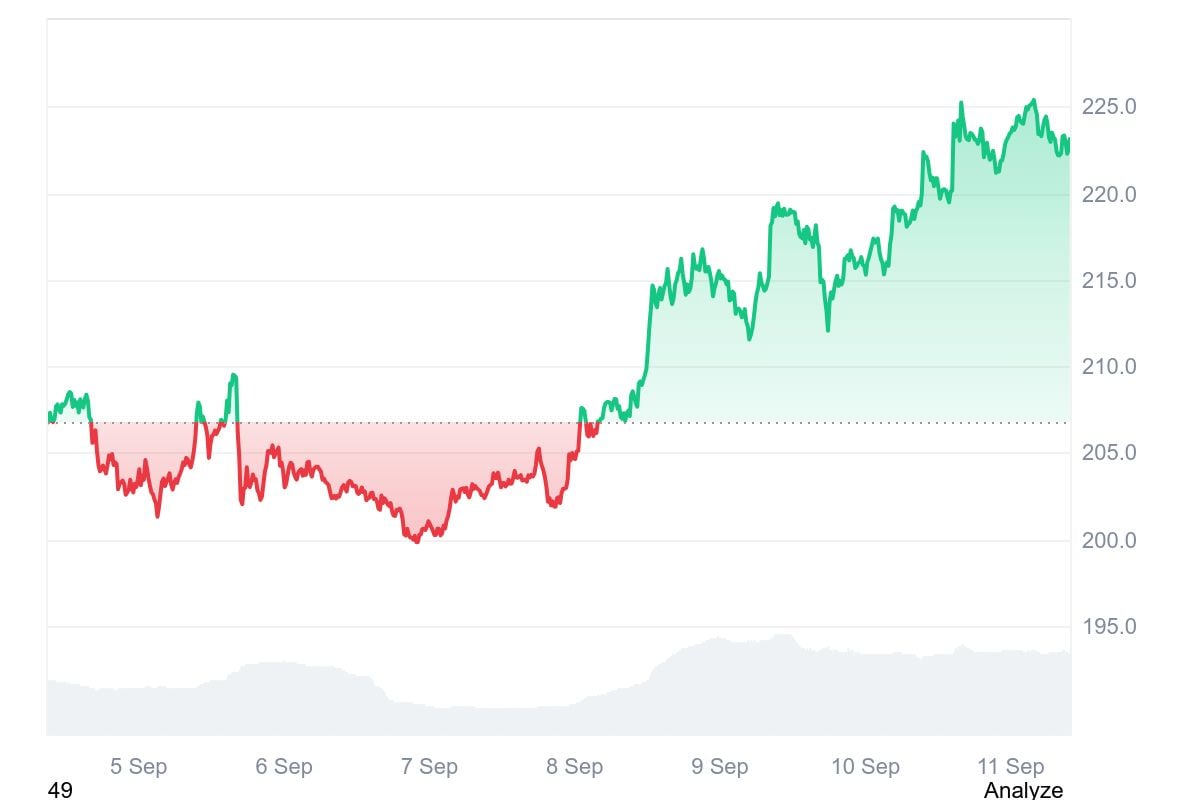The width and height of the screenshot is (1200, 800).
Task: Click the red spike peak before 6 Sep
Action: (x=234, y=376)
